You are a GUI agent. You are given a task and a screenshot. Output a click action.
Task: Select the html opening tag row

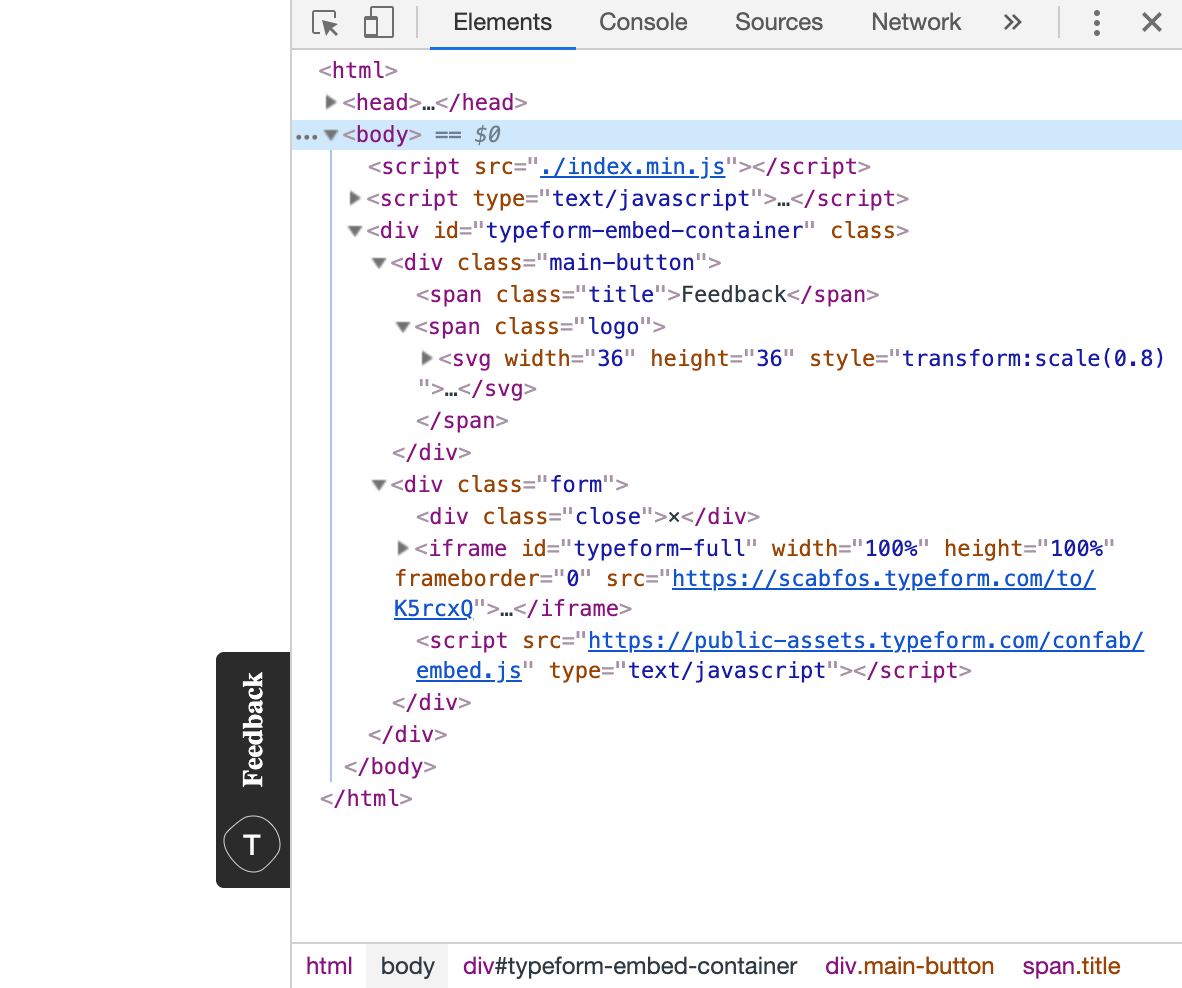[357, 70]
